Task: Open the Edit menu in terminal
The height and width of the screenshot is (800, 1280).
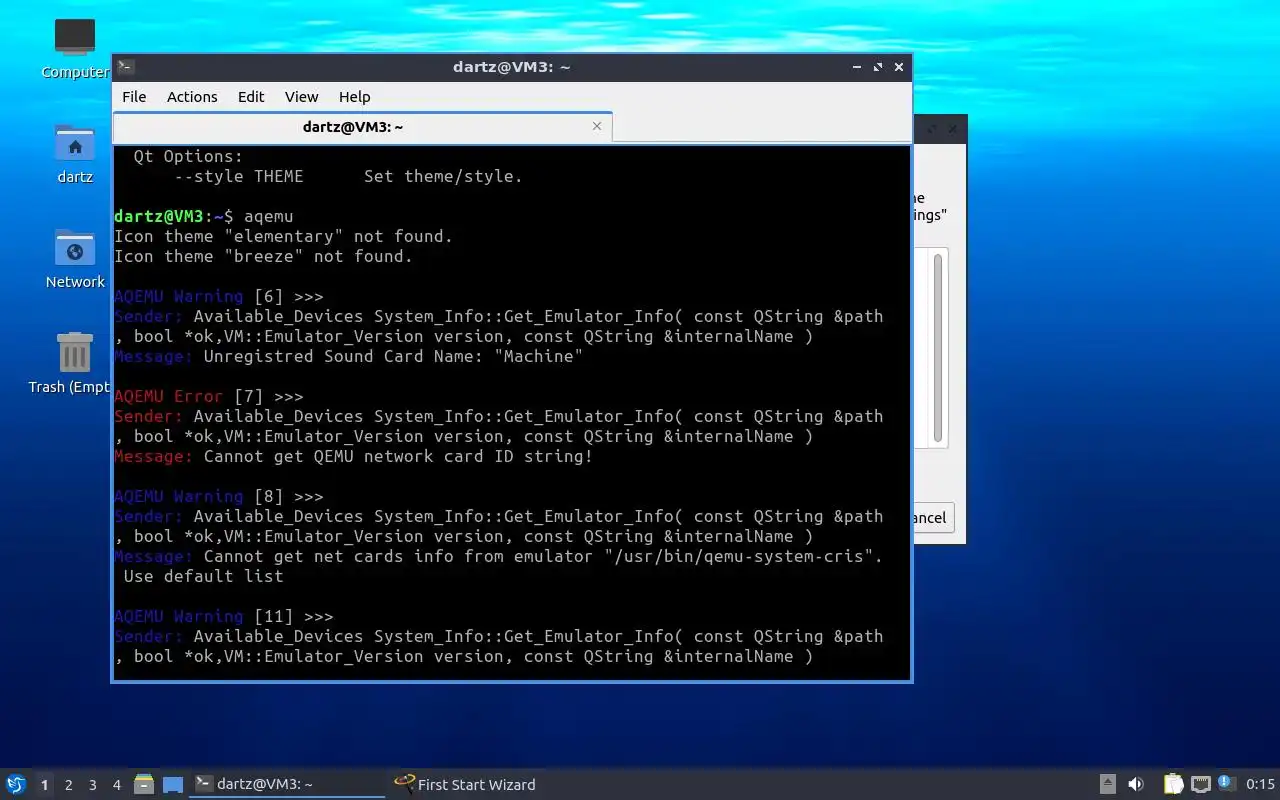Action: [x=251, y=97]
